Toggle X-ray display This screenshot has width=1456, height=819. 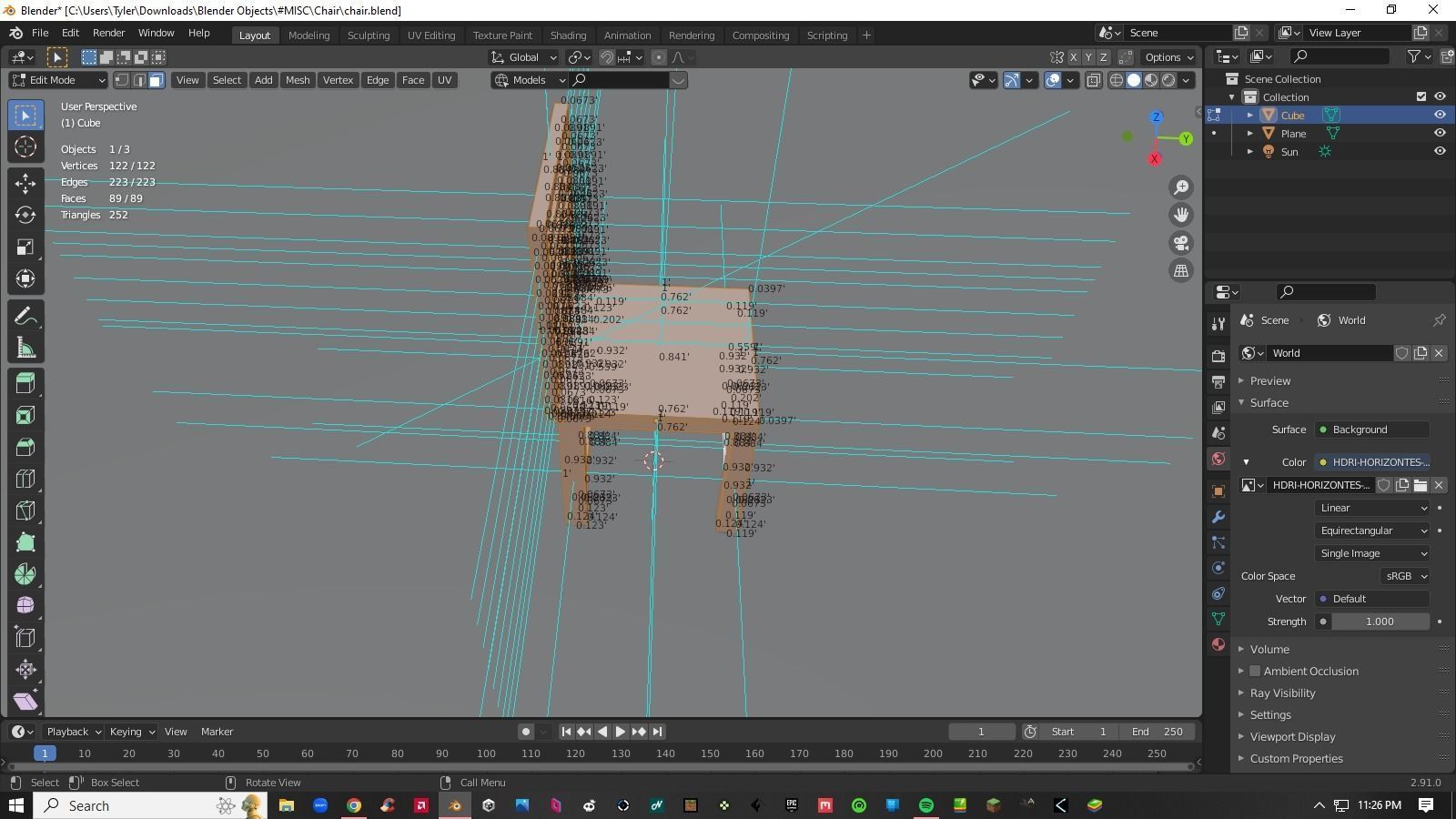coord(1094,80)
